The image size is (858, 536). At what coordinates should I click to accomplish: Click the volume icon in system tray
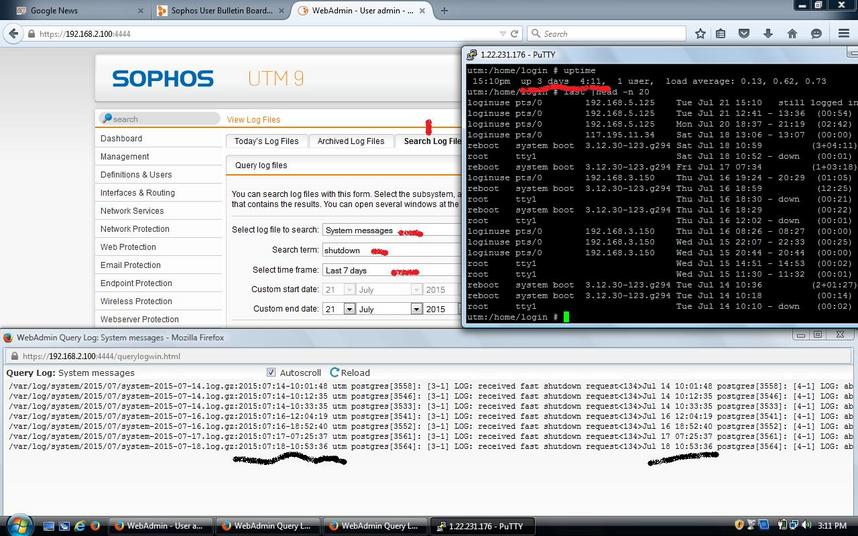tap(806, 526)
